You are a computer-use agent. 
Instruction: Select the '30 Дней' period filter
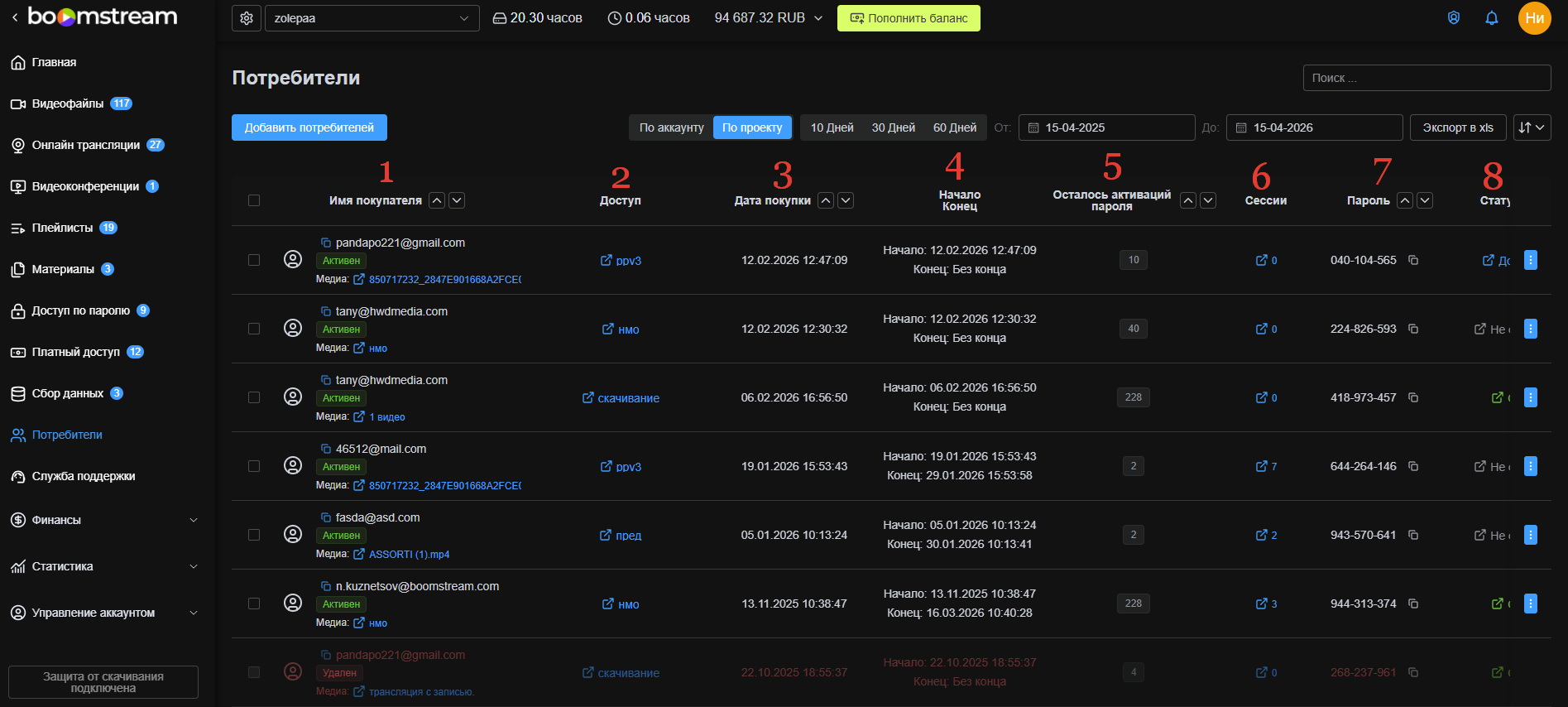tap(894, 127)
